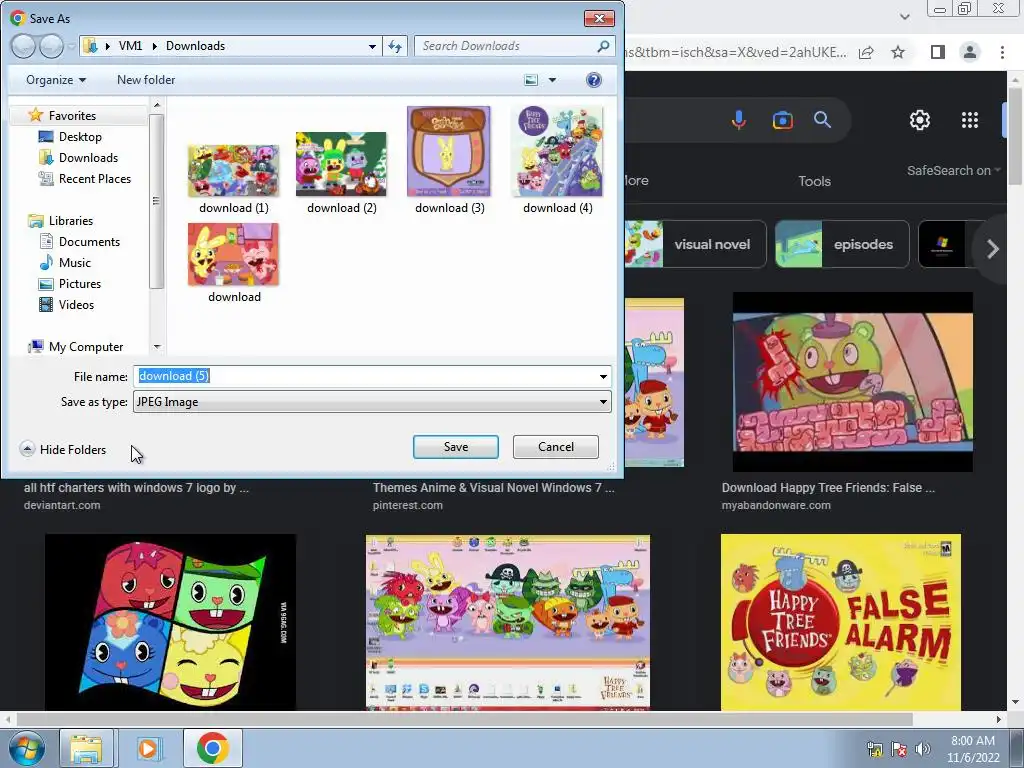Open Windows Media Player from taskbar
This screenshot has height=768, width=1024.
click(x=148, y=748)
